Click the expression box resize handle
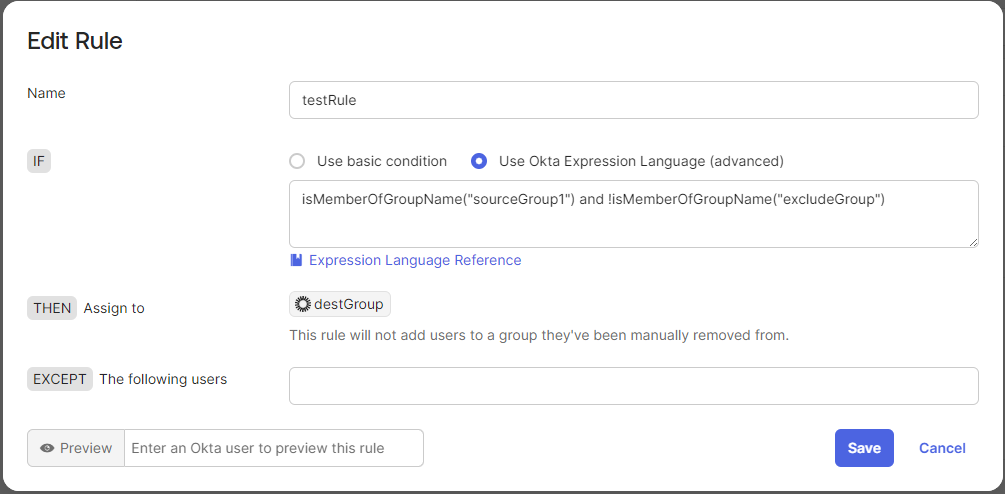This screenshot has height=494, width=1005. [x=973, y=242]
